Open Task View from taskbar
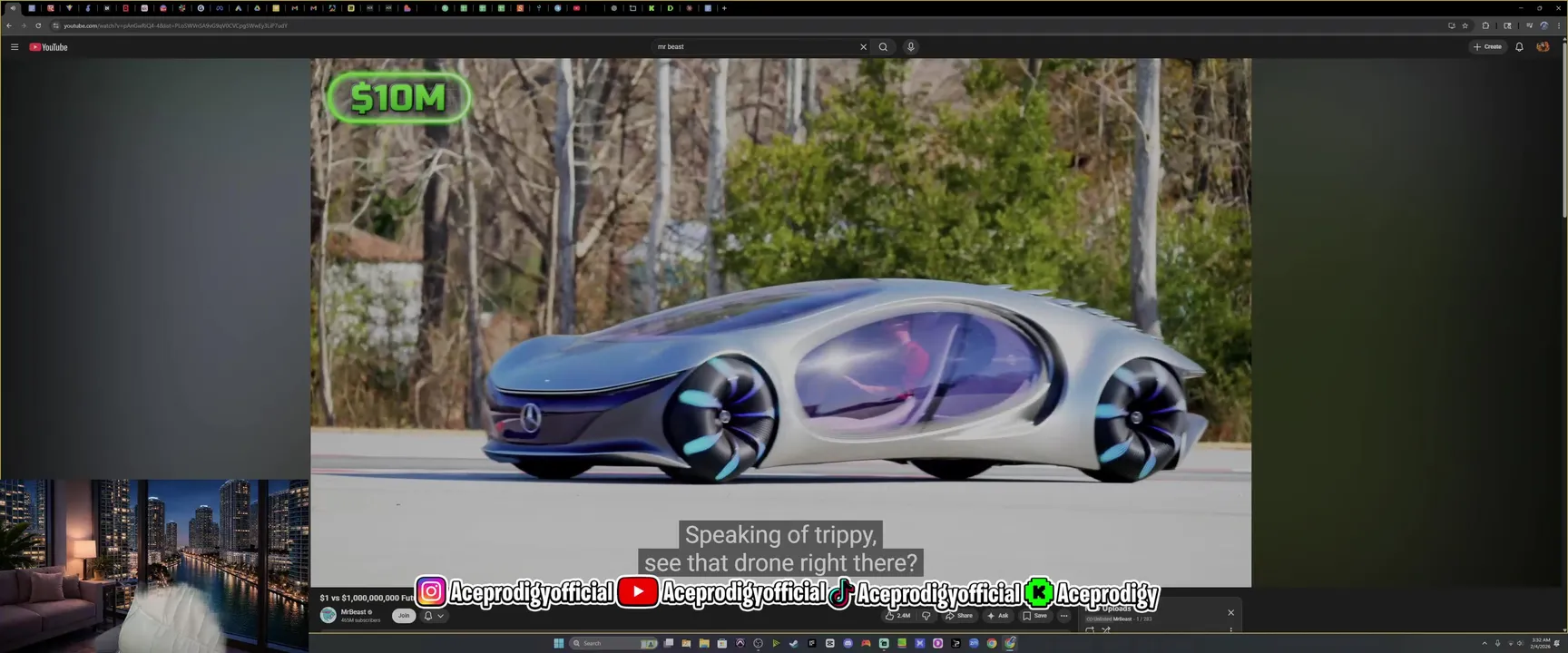The height and width of the screenshot is (653, 1568). click(669, 643)
